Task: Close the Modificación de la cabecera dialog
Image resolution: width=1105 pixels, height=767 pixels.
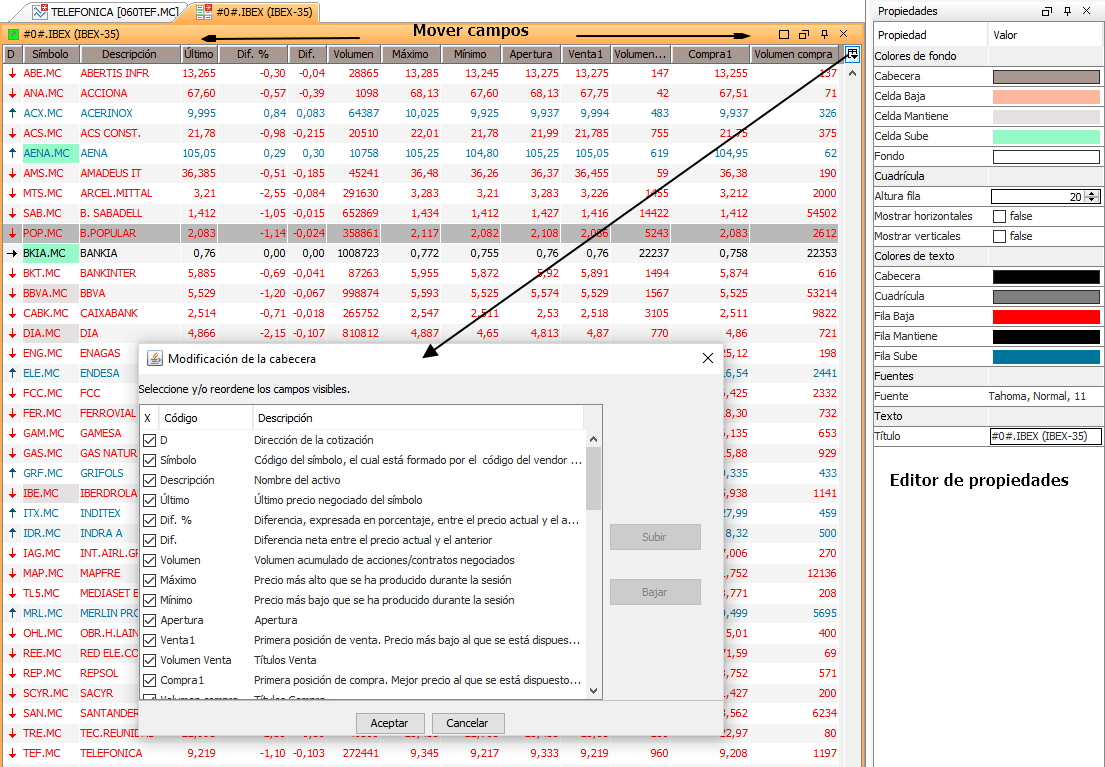Action: pos(708,358)
